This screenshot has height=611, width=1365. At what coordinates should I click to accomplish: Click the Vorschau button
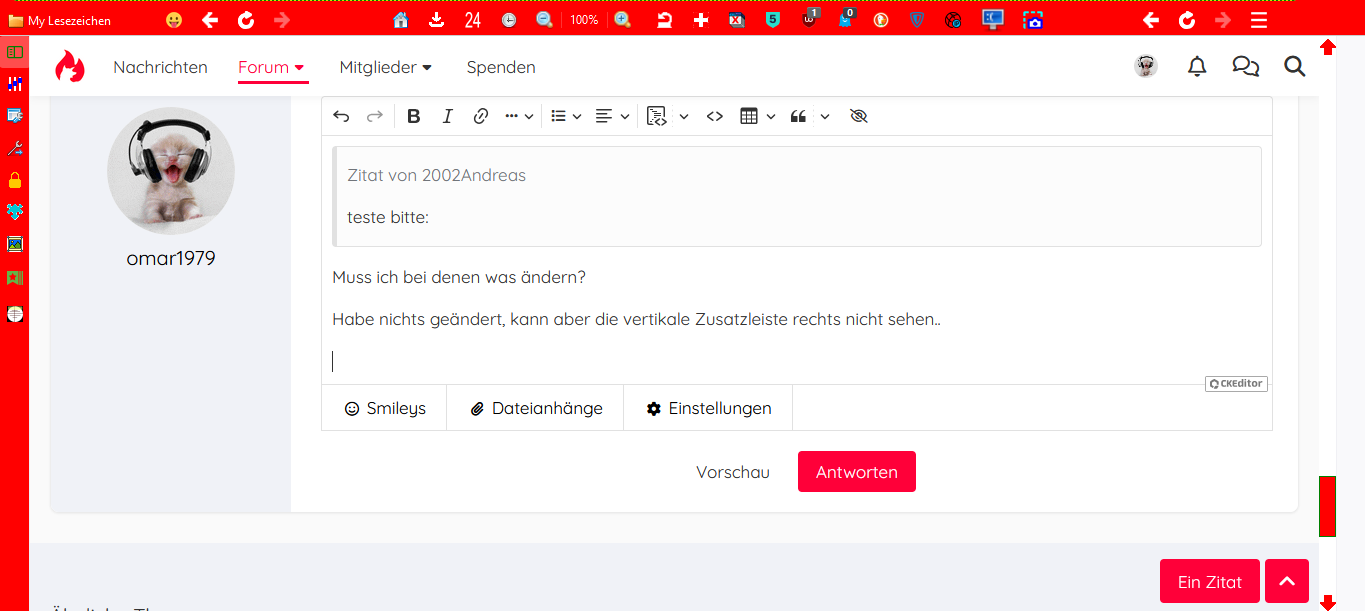[x=733, y=472]
